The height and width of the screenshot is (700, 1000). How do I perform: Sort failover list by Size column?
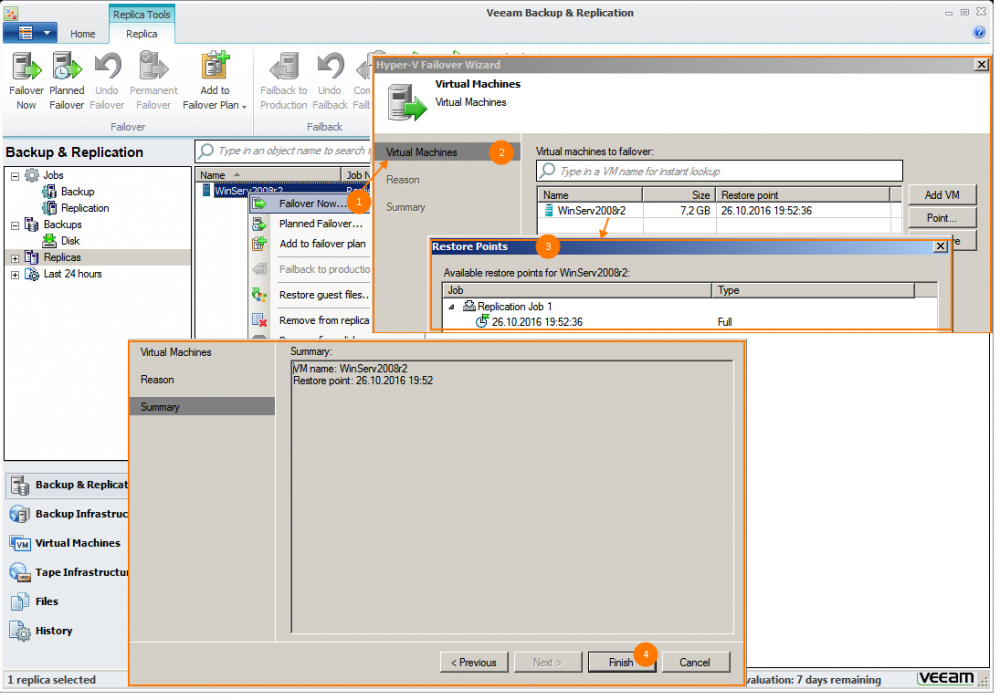point(679,195)
